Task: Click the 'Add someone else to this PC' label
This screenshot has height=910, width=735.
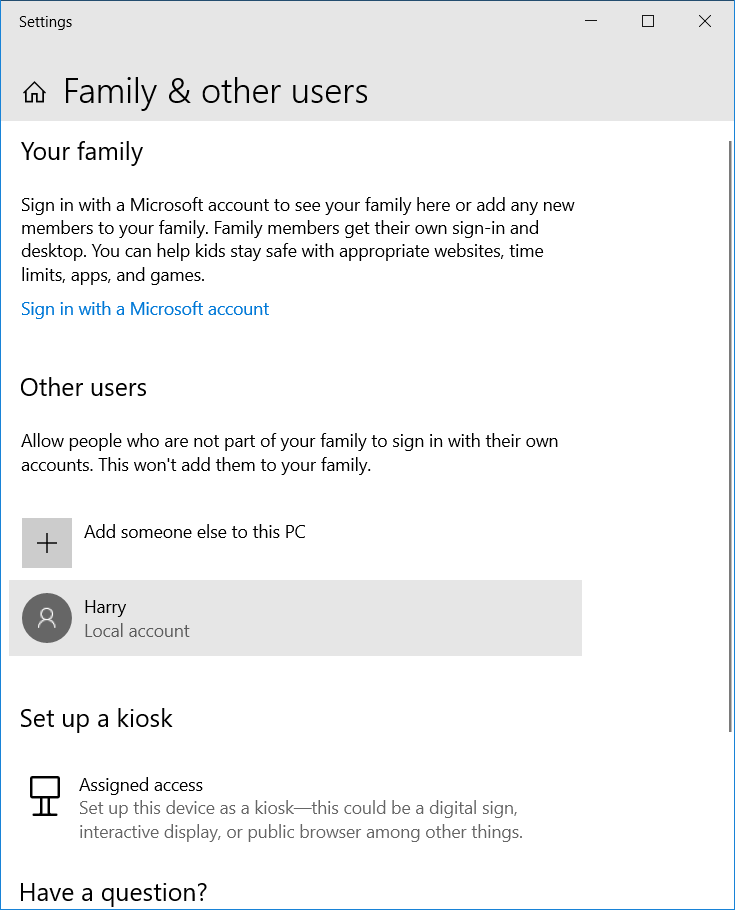Action: coord(195,532)
